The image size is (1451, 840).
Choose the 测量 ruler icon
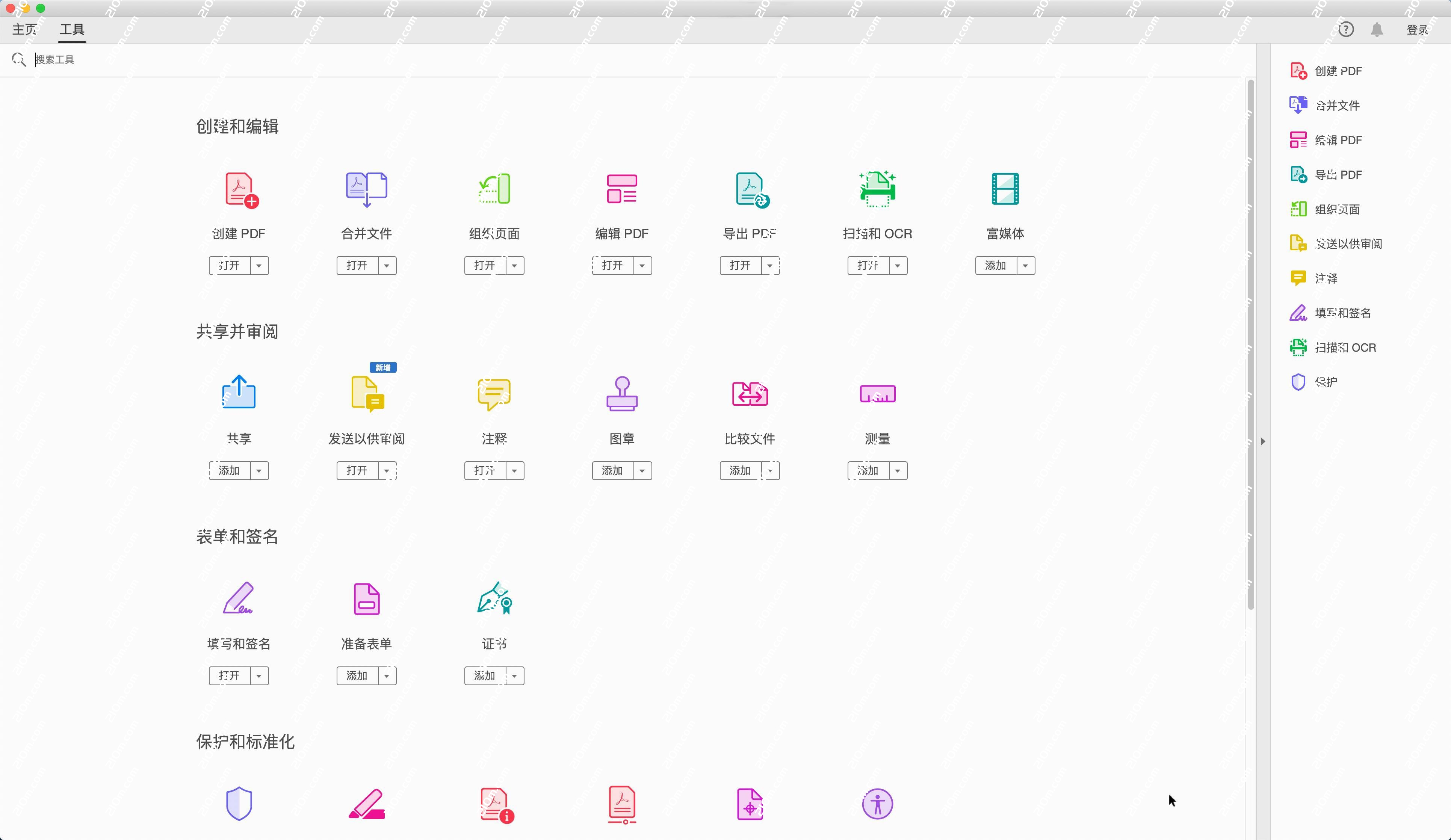[x=878, y=394]
